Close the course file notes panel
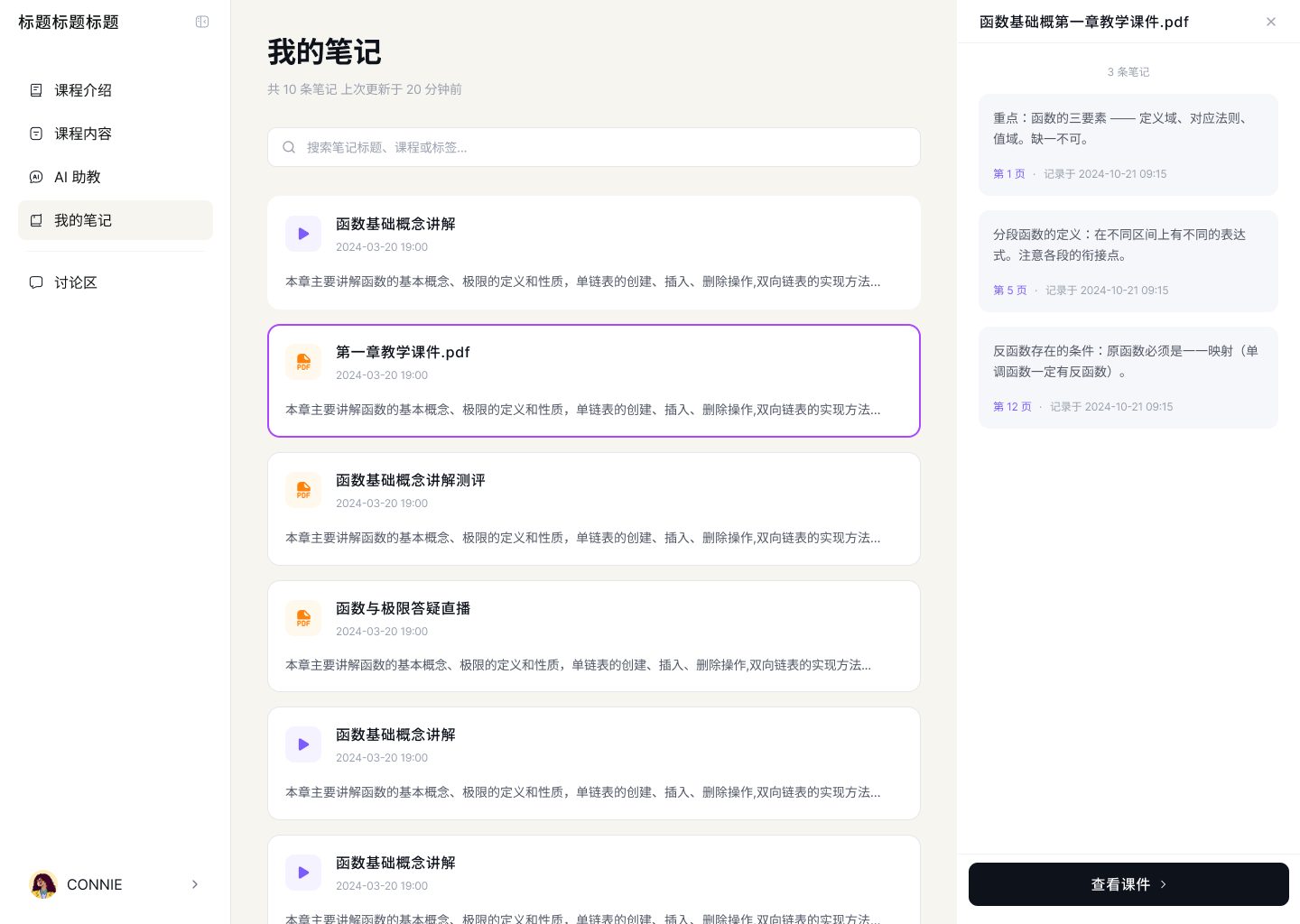Image resolution: width=1300 pixels, height=924 pixels. 1271,22
